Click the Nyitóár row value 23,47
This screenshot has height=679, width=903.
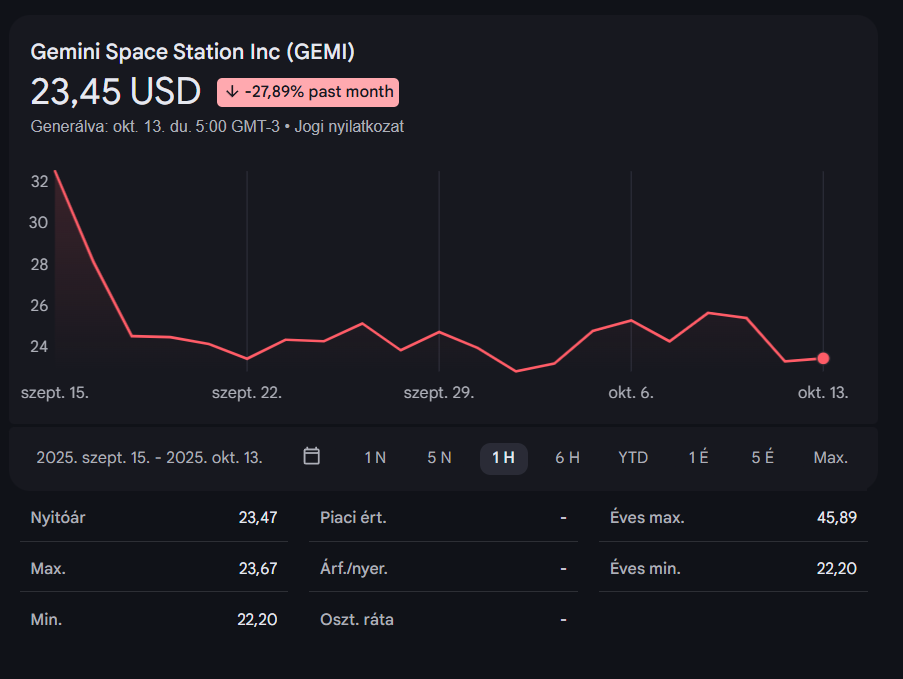[x=257, y=518]
